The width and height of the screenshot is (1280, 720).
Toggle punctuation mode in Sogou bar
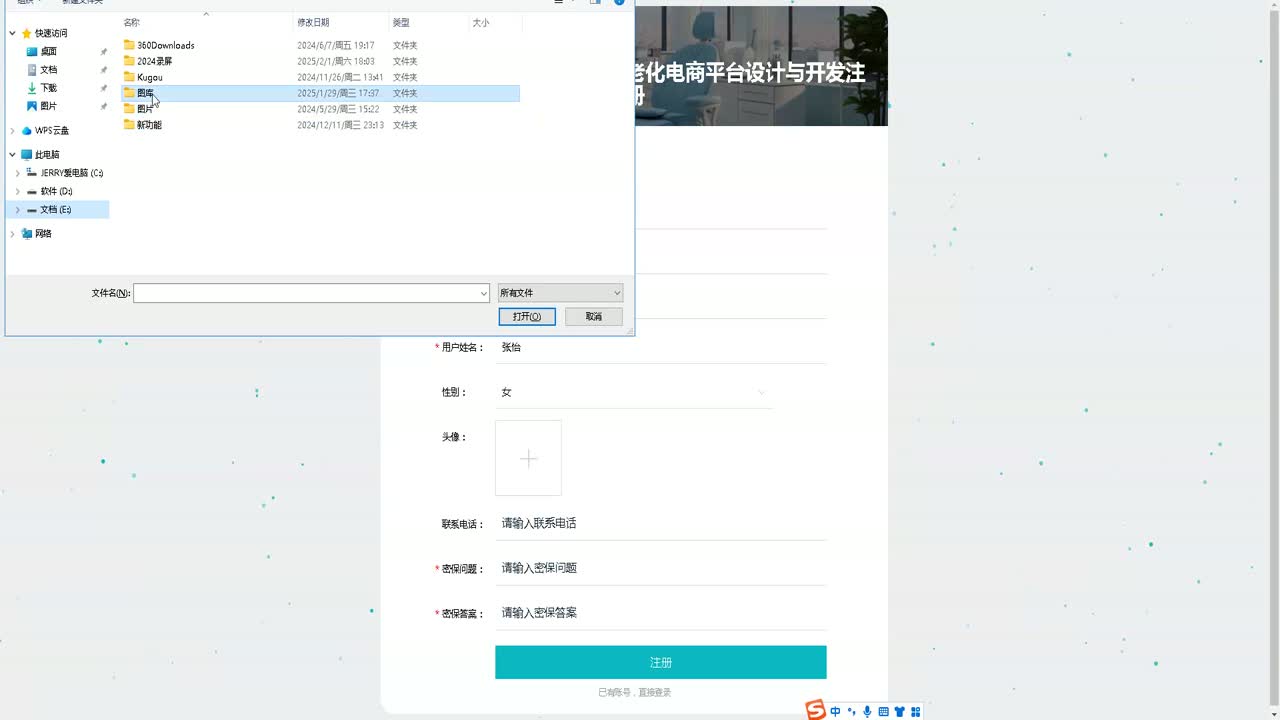(851, 712)
